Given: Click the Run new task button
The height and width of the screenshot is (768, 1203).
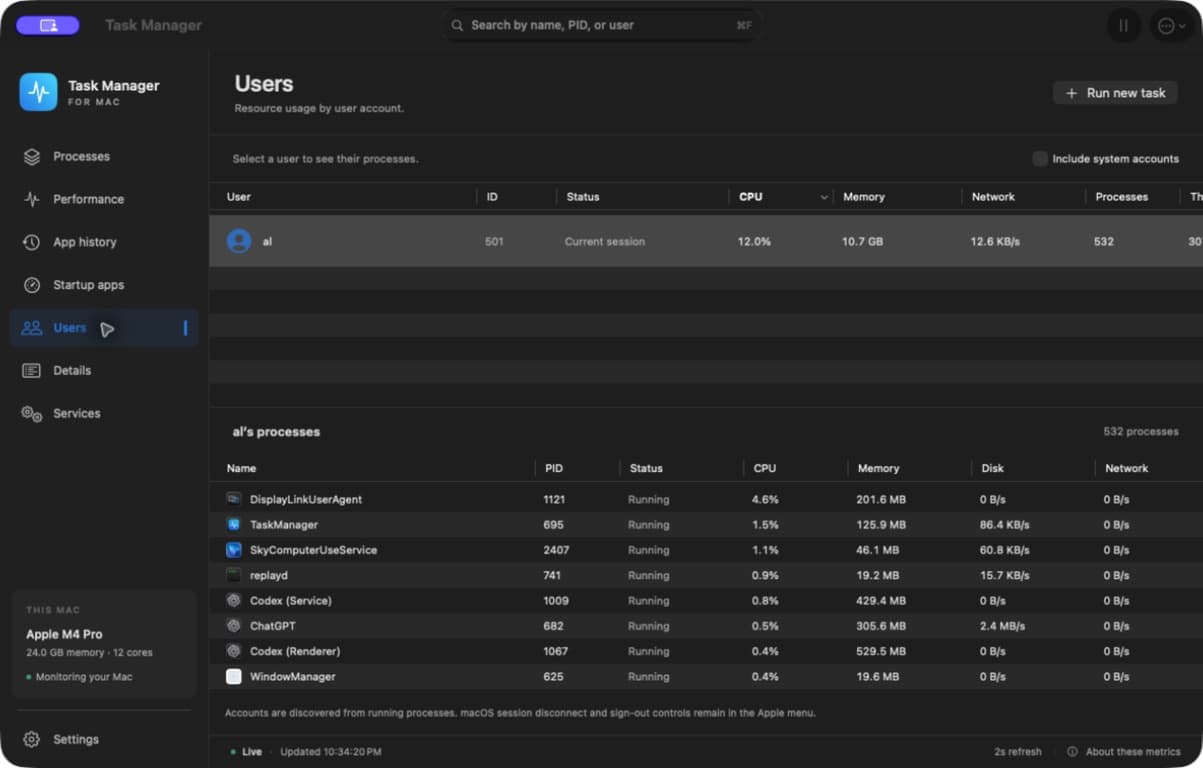Looking at the screenshot, I should tap(1115, 93).
